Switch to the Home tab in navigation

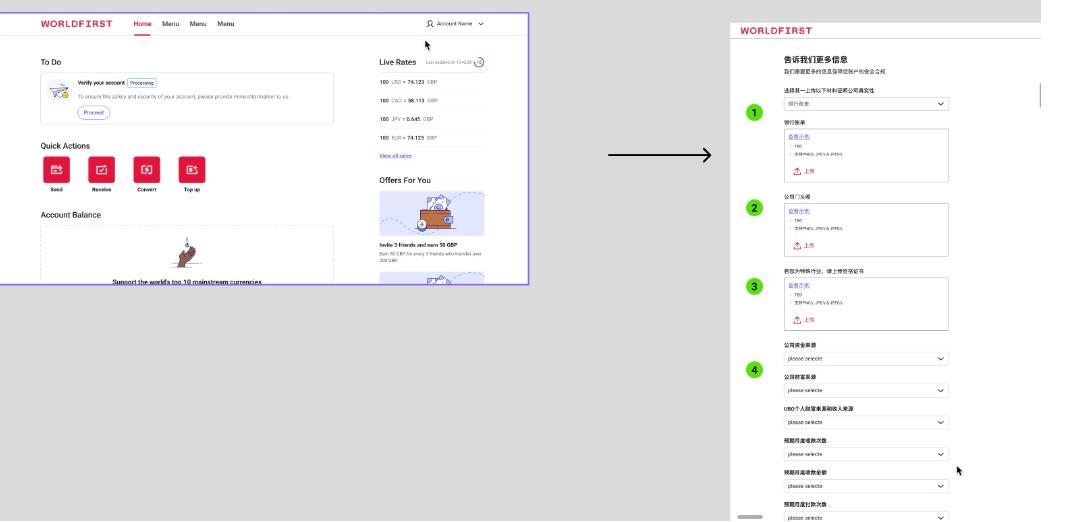tap(142, 24)
